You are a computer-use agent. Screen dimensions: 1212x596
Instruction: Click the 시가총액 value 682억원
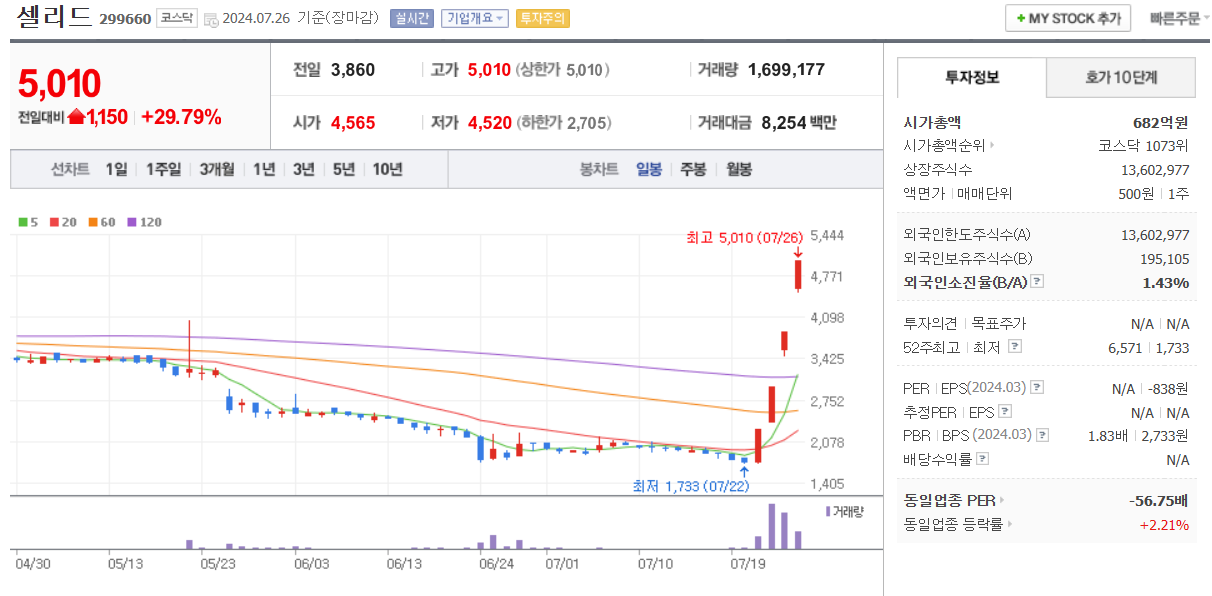click(x=1161, y=122)
